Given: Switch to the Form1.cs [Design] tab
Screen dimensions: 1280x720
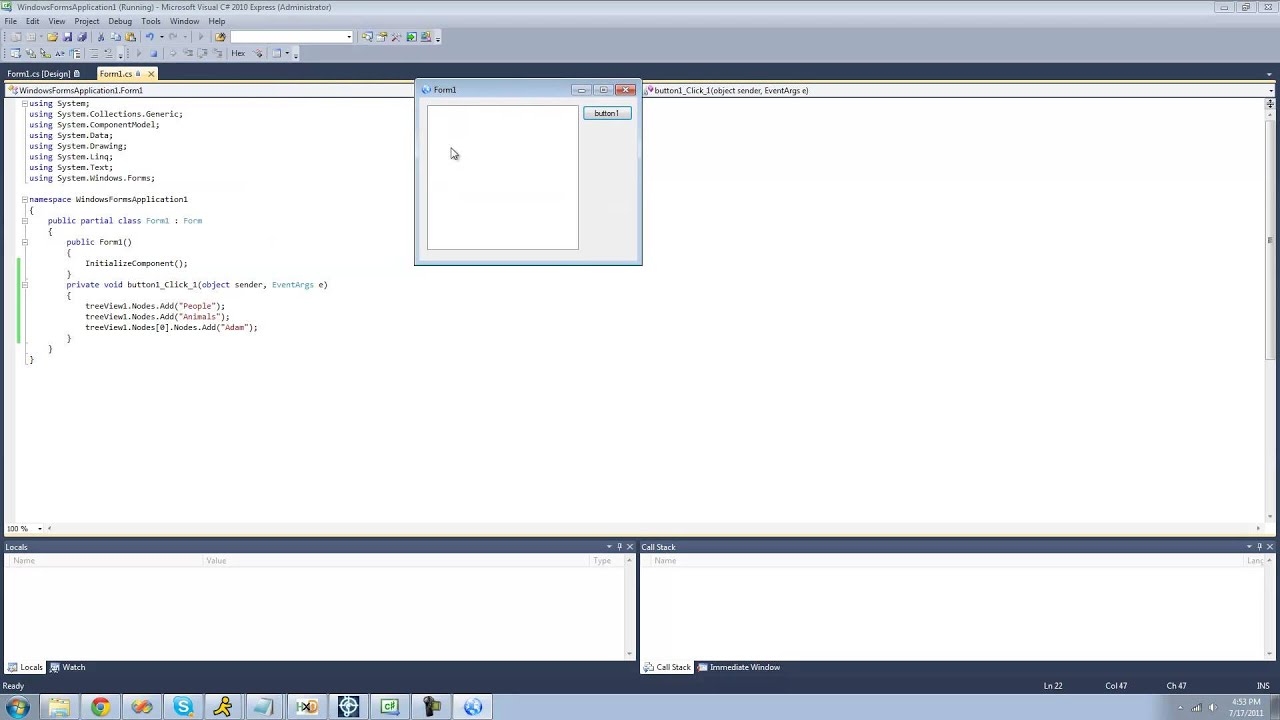Looking at the screenshot, I should click(42, 74).
